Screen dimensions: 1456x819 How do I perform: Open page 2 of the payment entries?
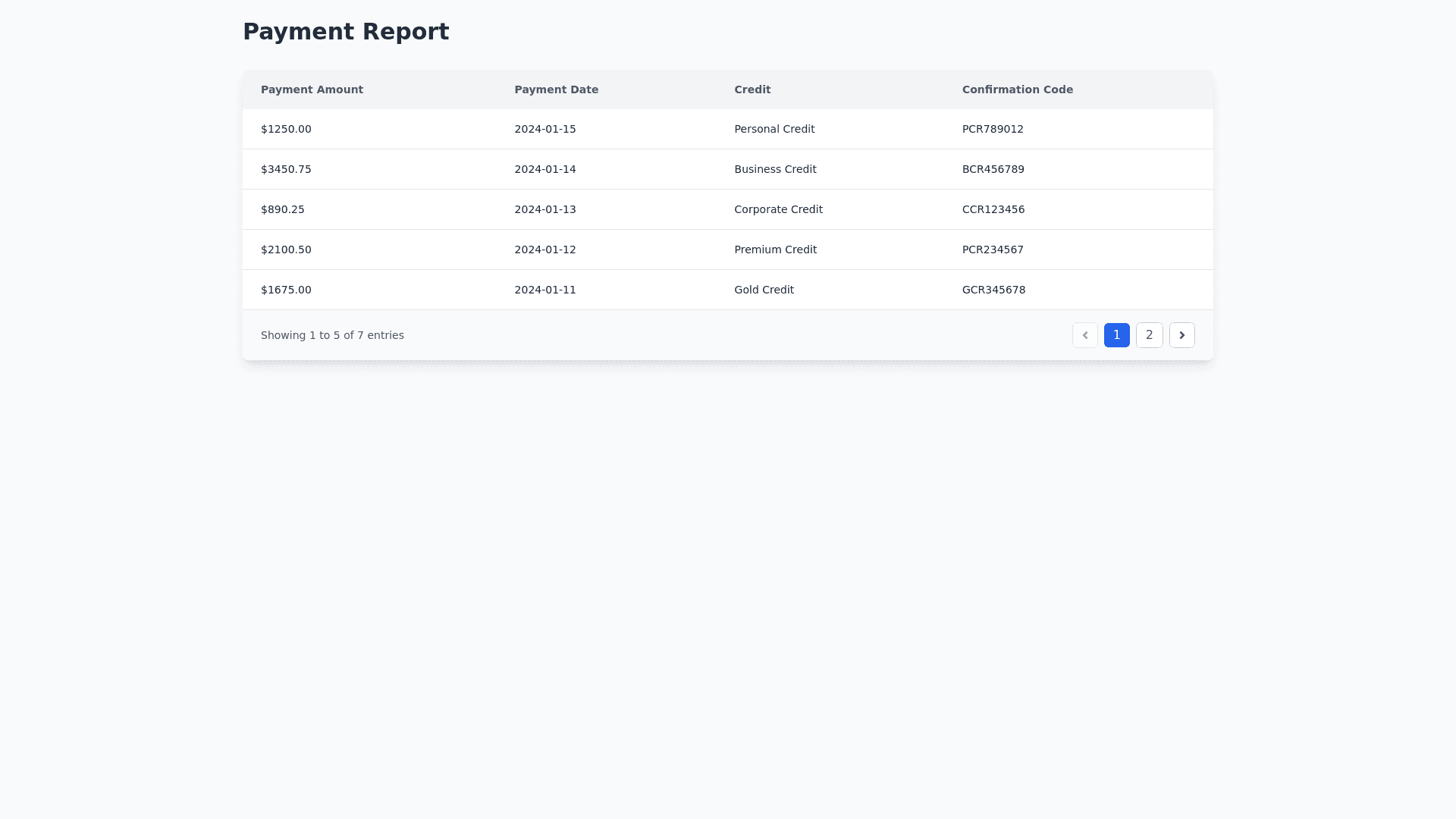pyautogui.click(x=1149, y=334)
